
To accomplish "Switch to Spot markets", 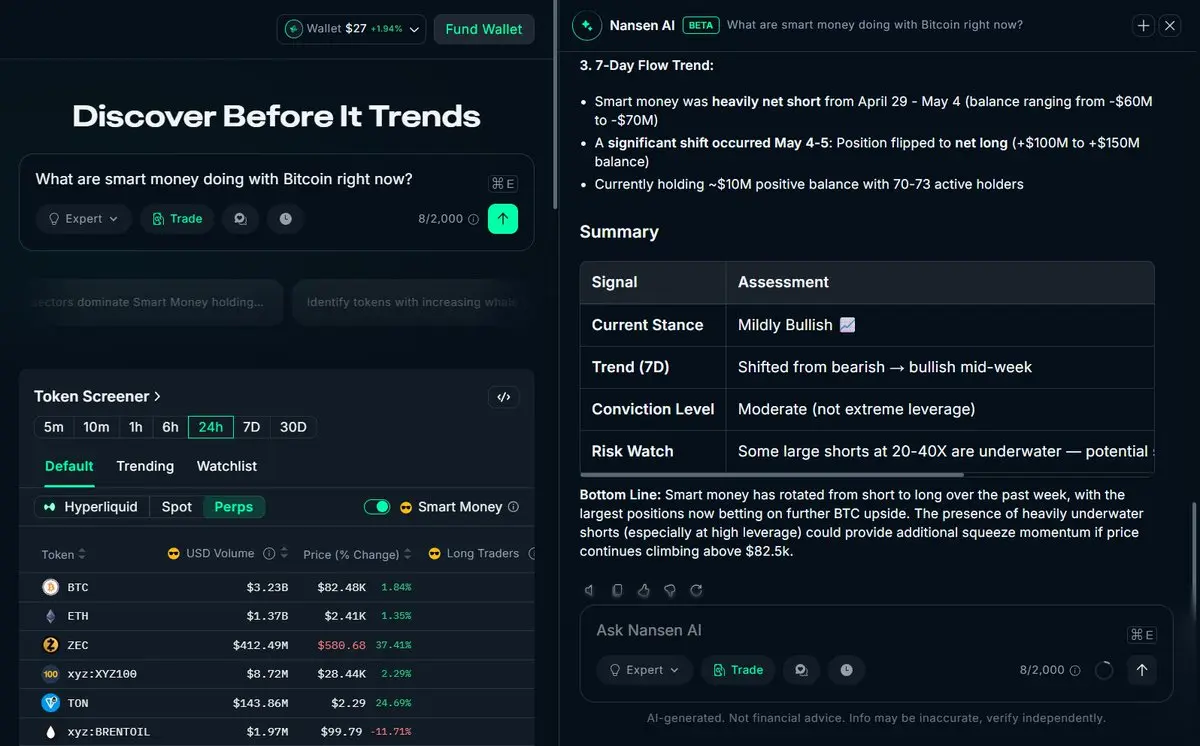I will [177, 507].
